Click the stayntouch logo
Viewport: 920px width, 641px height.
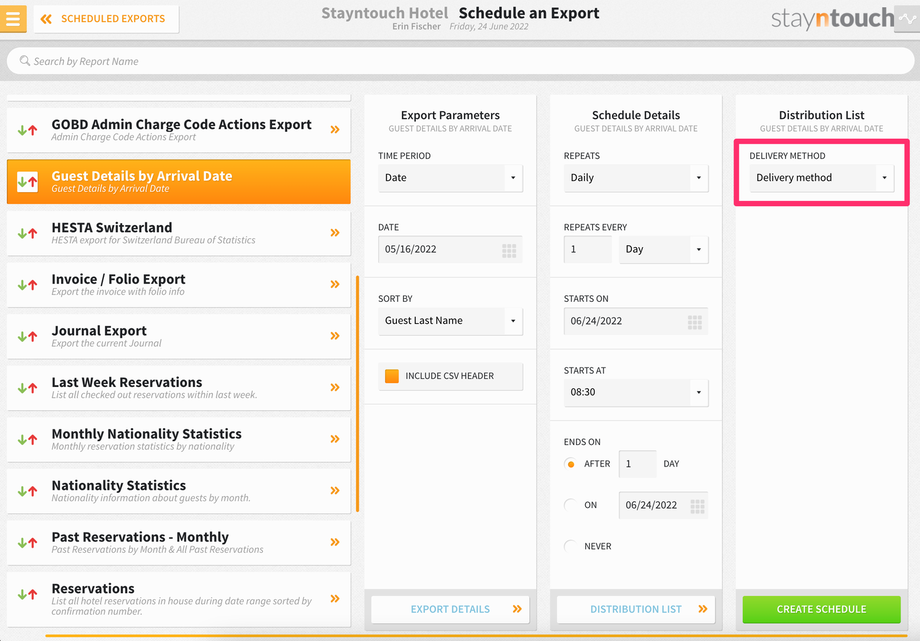click(832, 19)
